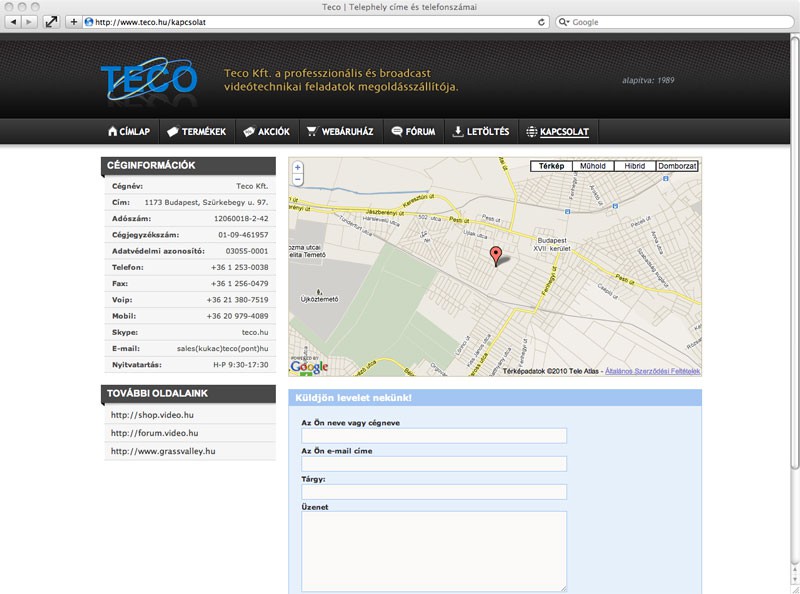Open the Termékek menu item

tap(196, 132)
